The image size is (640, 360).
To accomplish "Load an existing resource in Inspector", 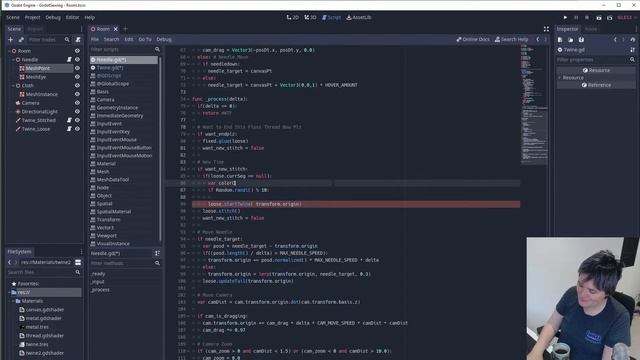I will point(571,40).
